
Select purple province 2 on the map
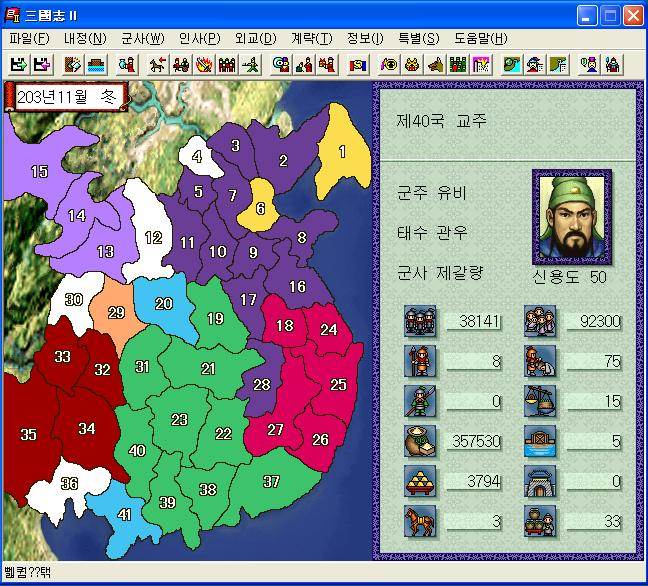[x=283, y=160]
